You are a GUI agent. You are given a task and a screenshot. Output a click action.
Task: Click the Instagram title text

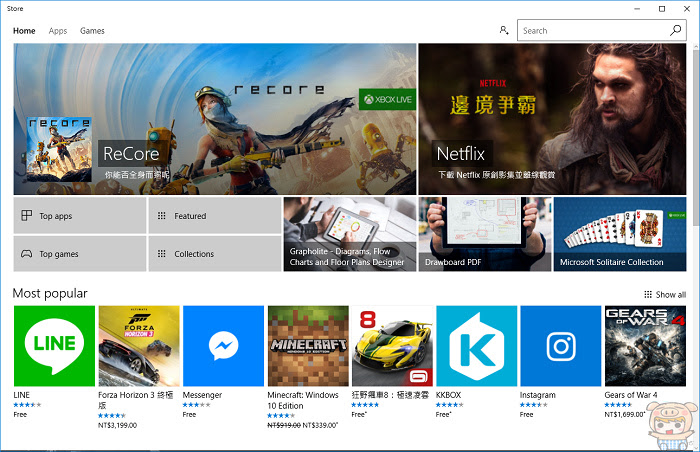click(x=538, y=395)
